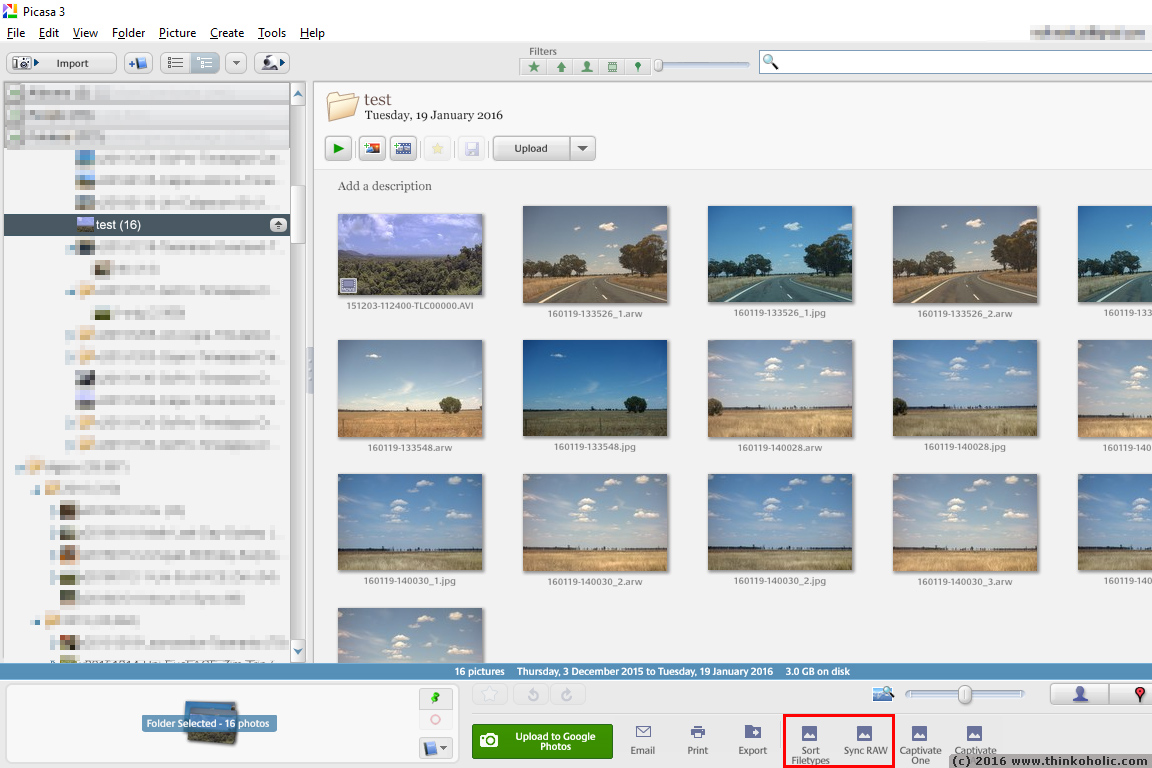Click the Email button
Screen dimensions: 1152x768
[x=643, y=740]
